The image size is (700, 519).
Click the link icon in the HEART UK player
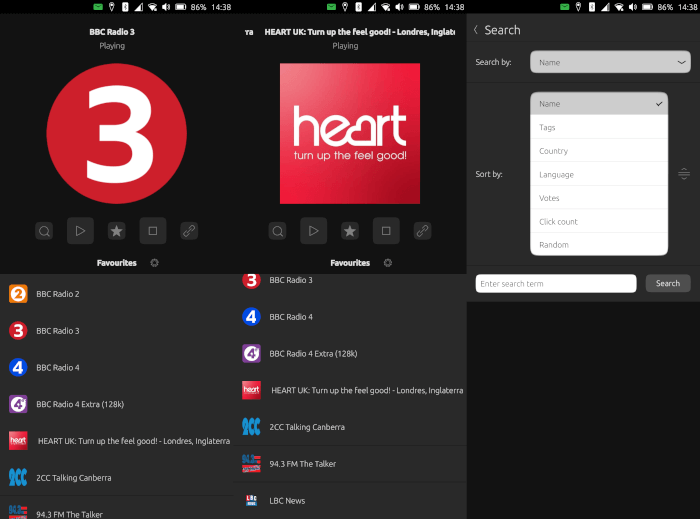pyautogui.click(x=422, y=231)
